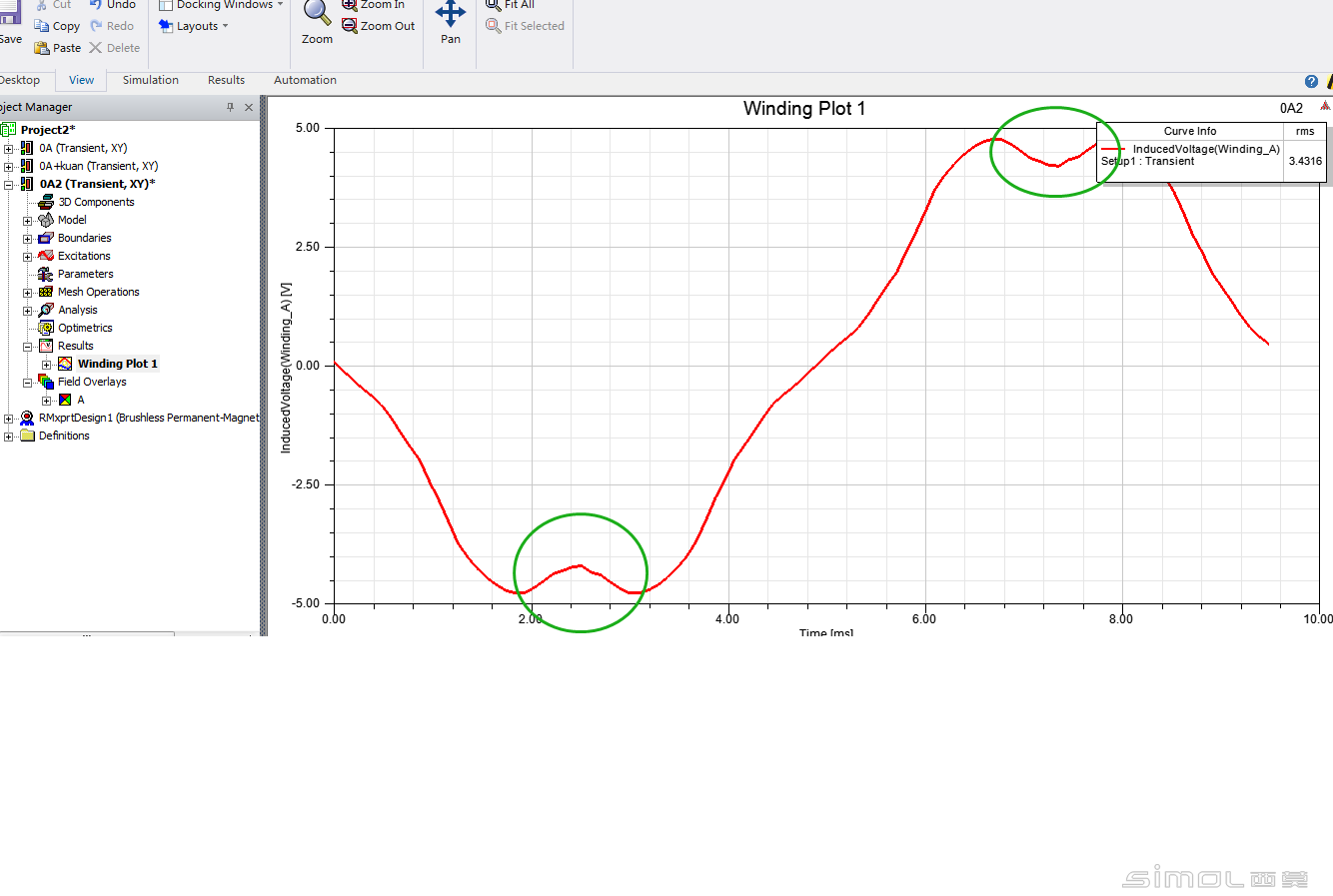Click the Zoom Out tool

[378, 26]
